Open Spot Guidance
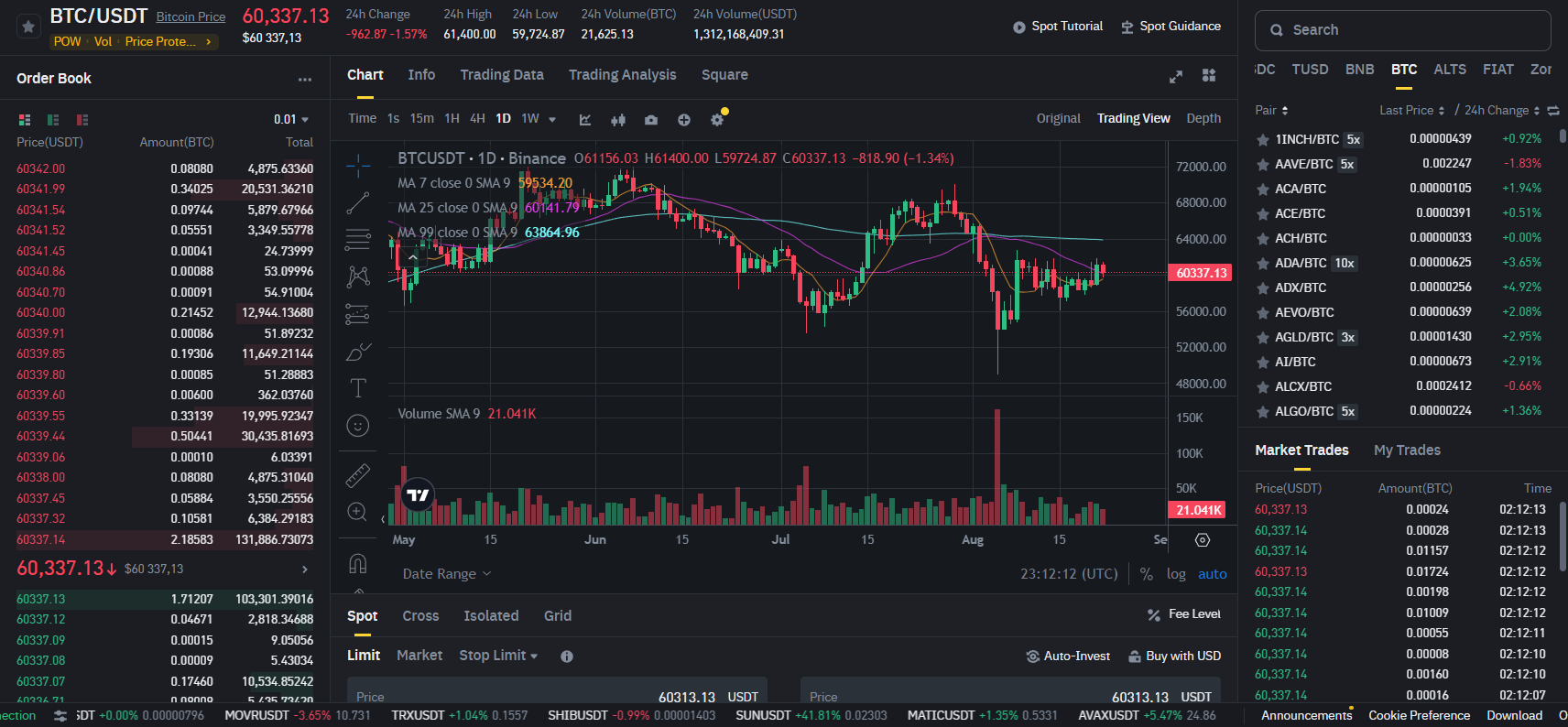Screen dimensions: 1568x727 1171,27
